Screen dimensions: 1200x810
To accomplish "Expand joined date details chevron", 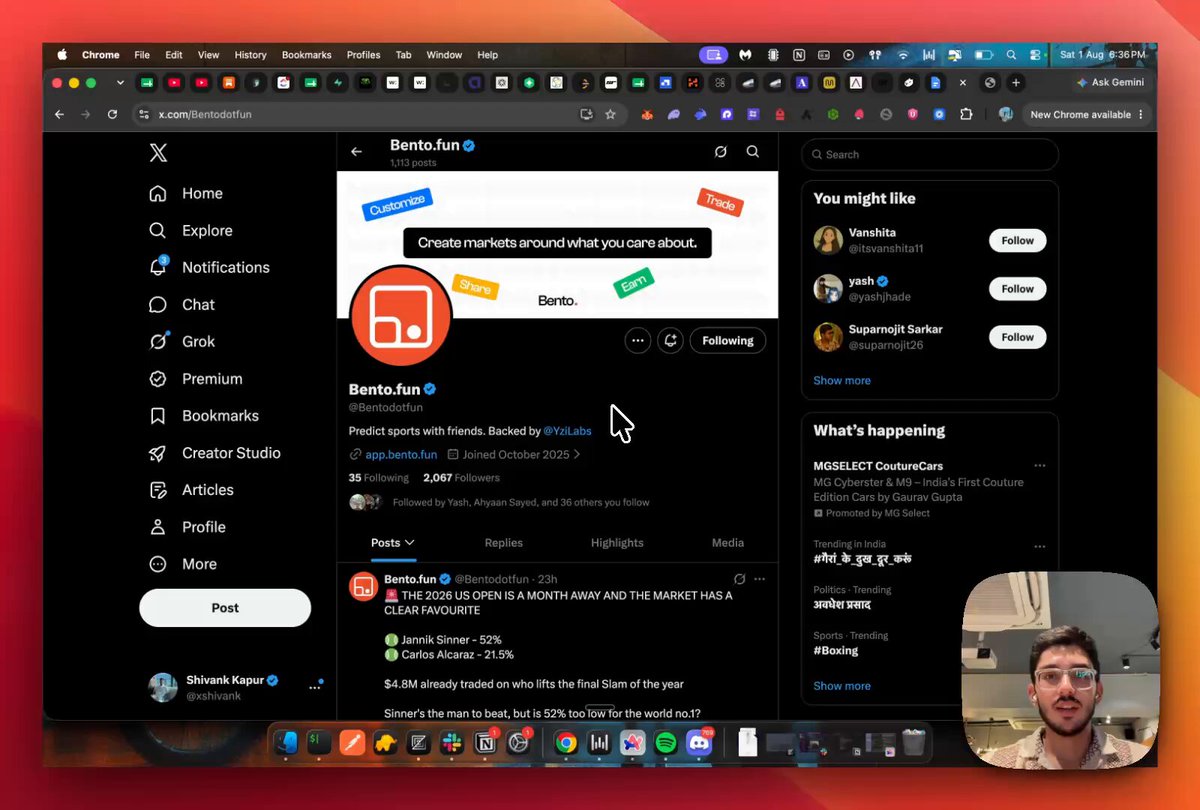I will click(x=577, y=455).
